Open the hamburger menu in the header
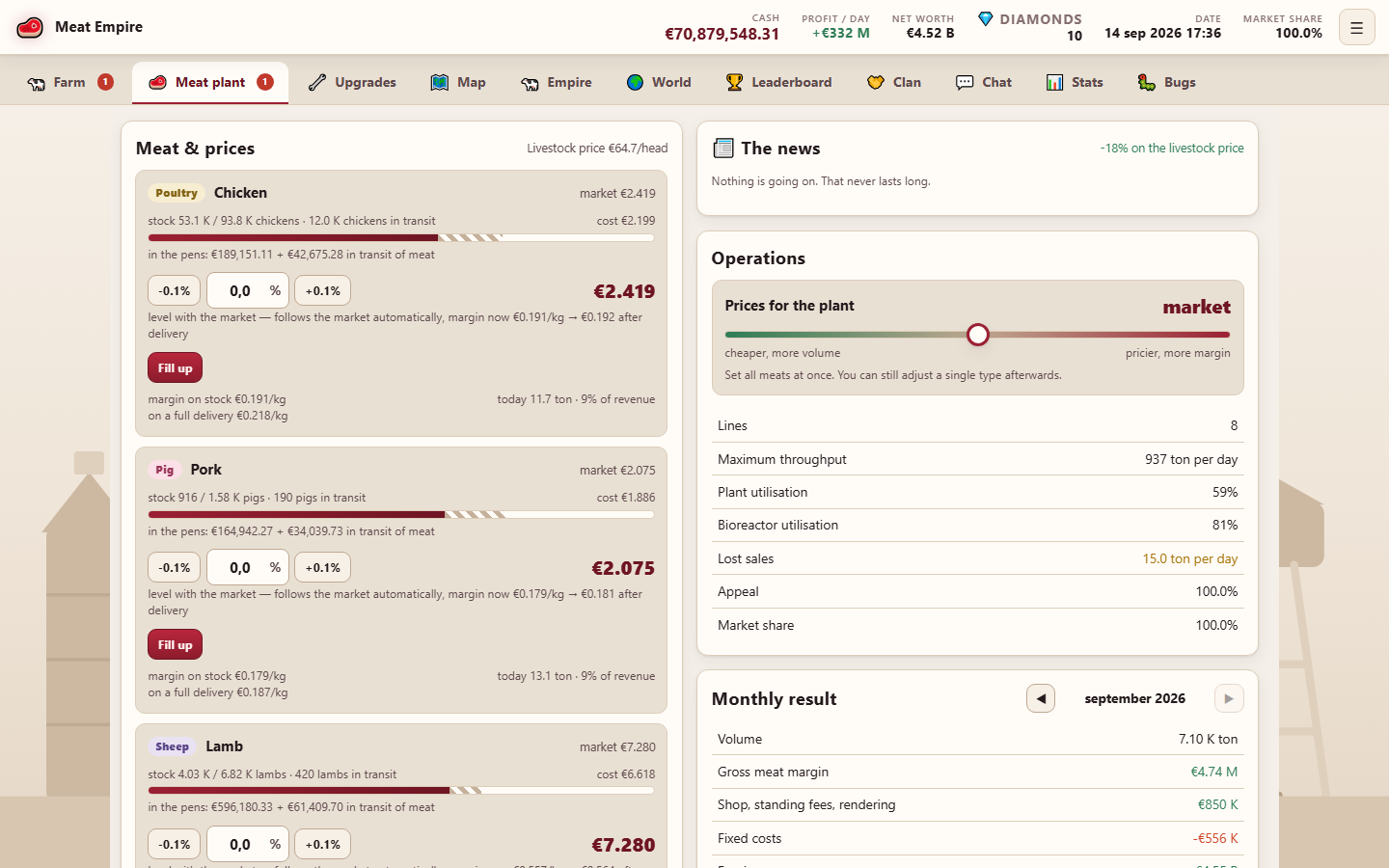Screen dimensions: 1389x868 pyautogui.click(x=1356, y=28)
